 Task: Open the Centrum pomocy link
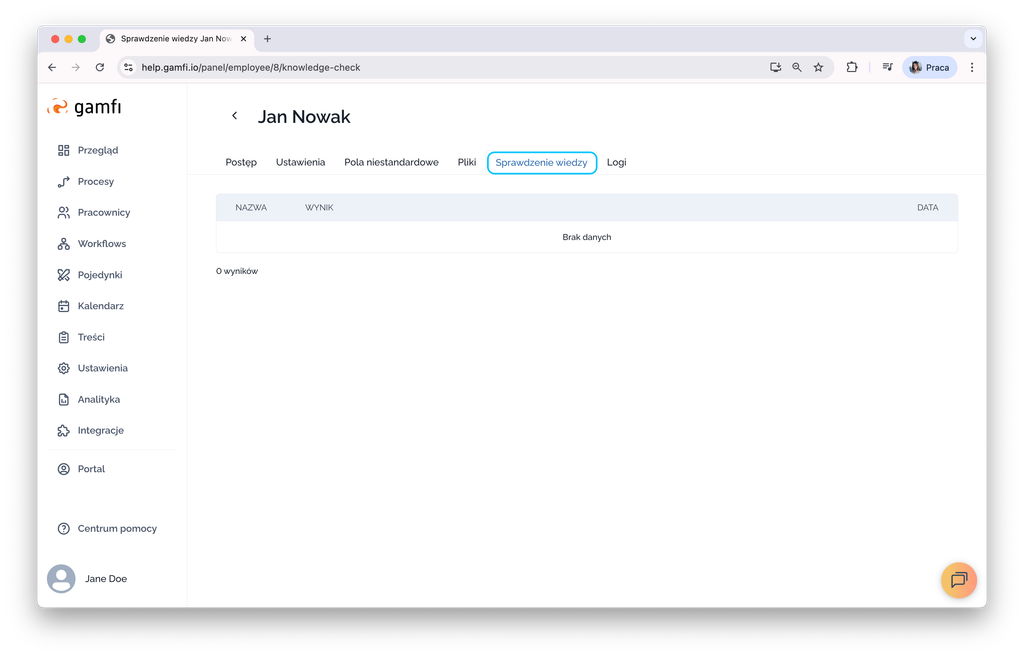117,529
